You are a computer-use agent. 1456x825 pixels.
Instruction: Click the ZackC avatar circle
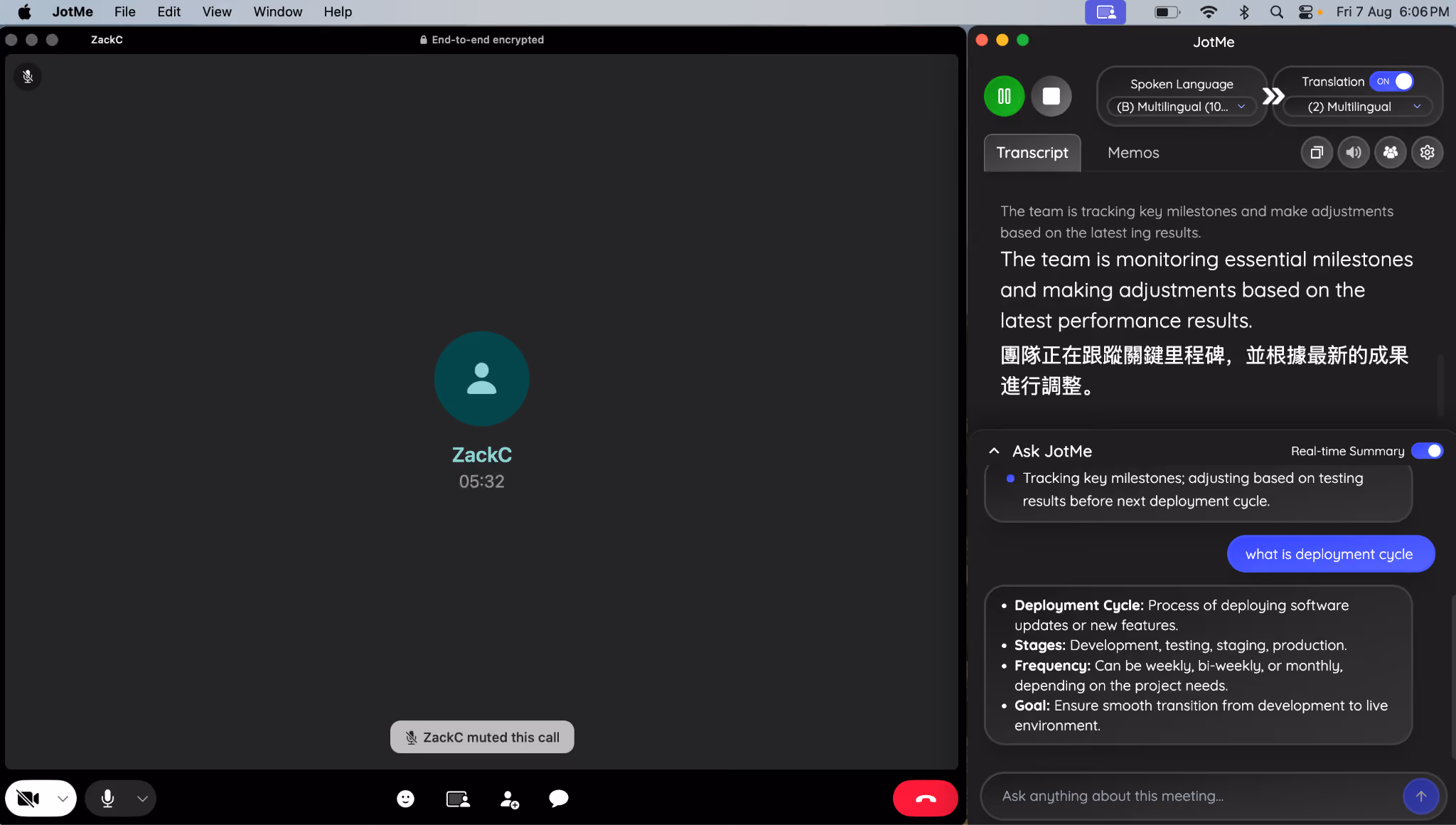pos(482,378)
